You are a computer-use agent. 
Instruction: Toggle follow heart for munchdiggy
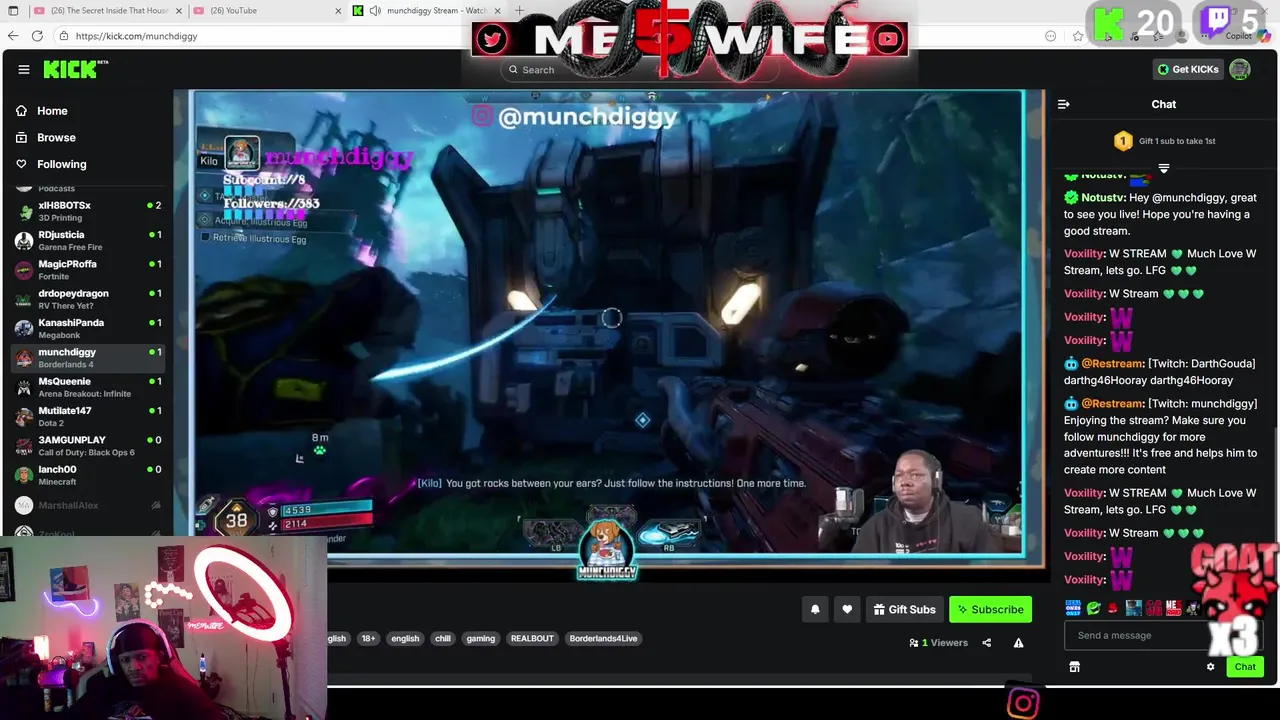tap(847, 609)
